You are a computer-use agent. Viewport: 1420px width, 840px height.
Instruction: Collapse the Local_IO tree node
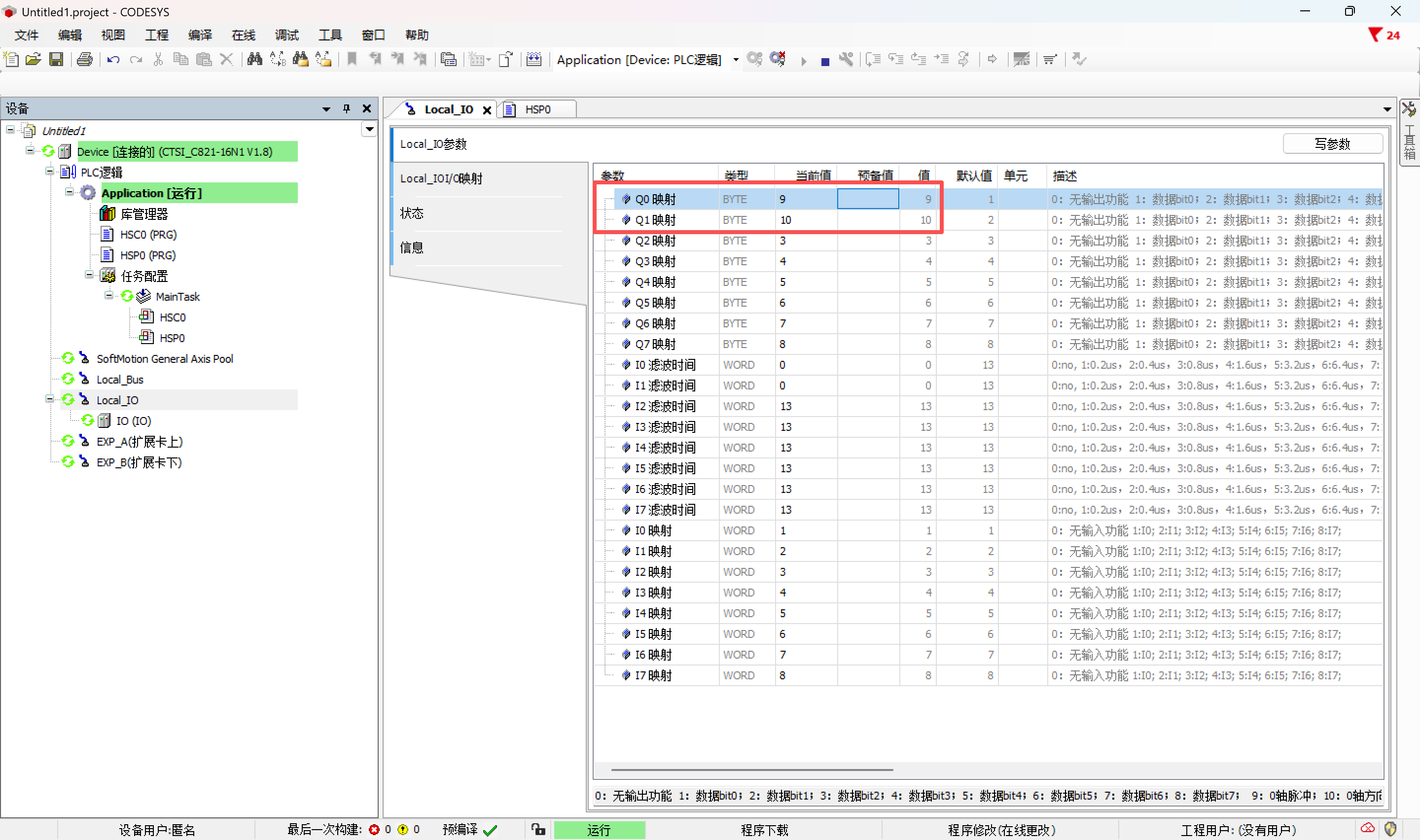pos(50,399)
